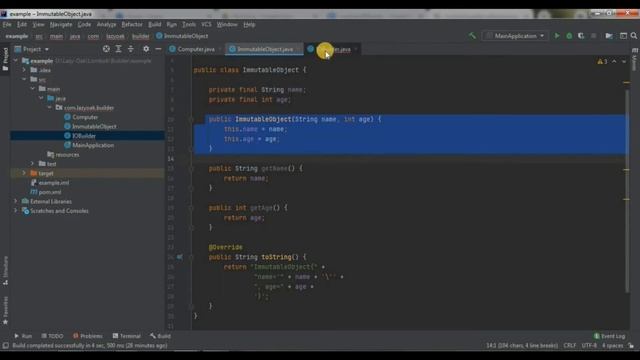Viewport: 640px width, 360px height.
Task: Click the editor vertical scrollbar
Action: pyautogui.click(x=627, y=191)
